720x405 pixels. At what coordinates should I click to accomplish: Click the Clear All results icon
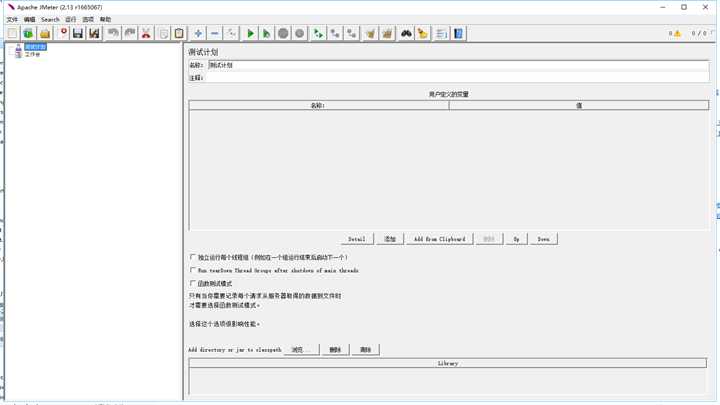(x=387, y=34)
